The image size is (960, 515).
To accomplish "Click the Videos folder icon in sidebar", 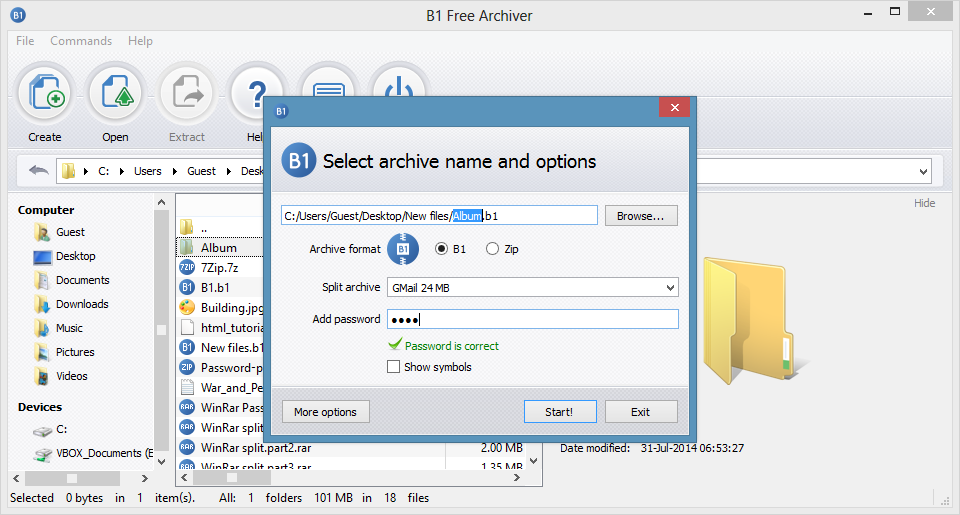I will 42,376.
